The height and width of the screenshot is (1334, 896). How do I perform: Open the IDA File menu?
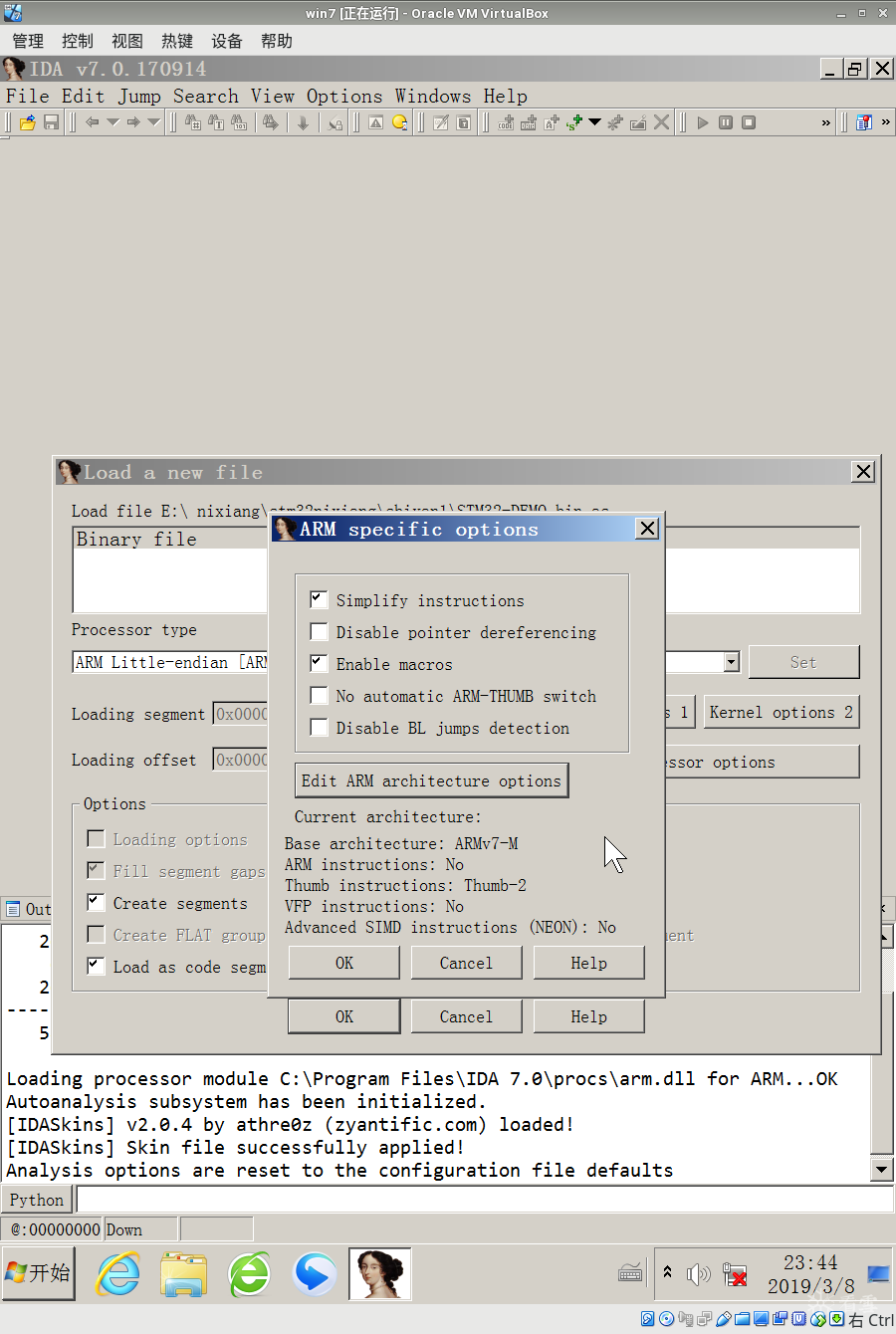click(27, 97)
